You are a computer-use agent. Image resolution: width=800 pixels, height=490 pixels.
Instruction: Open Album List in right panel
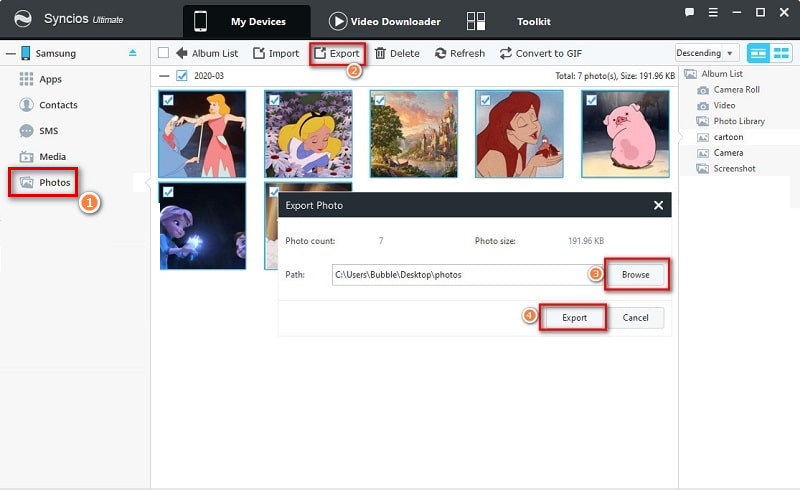(x=713, y=74)
